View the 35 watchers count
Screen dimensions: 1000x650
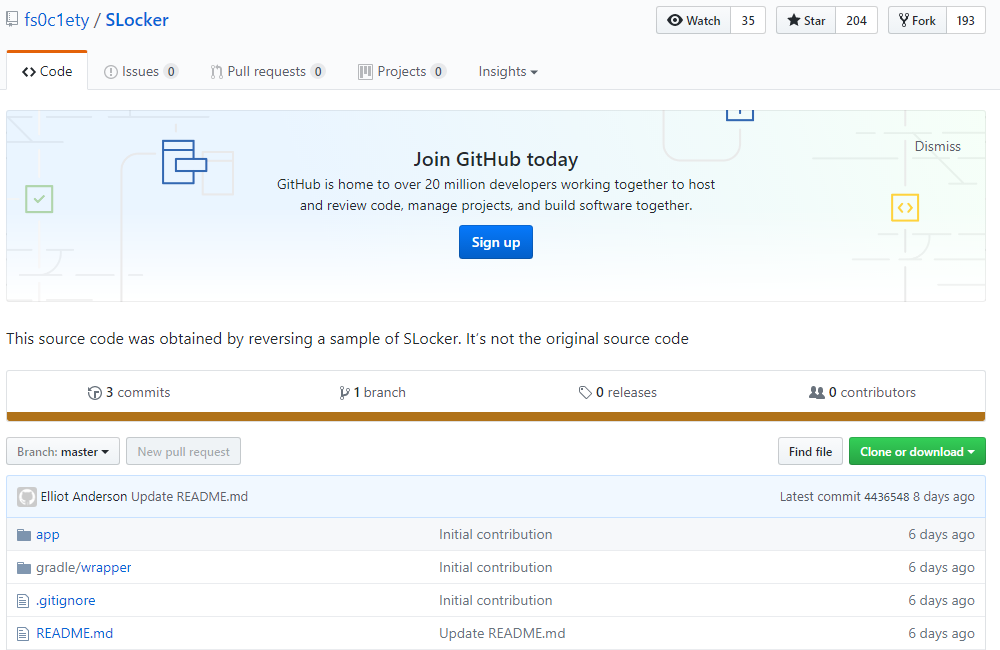pos(748,20)
